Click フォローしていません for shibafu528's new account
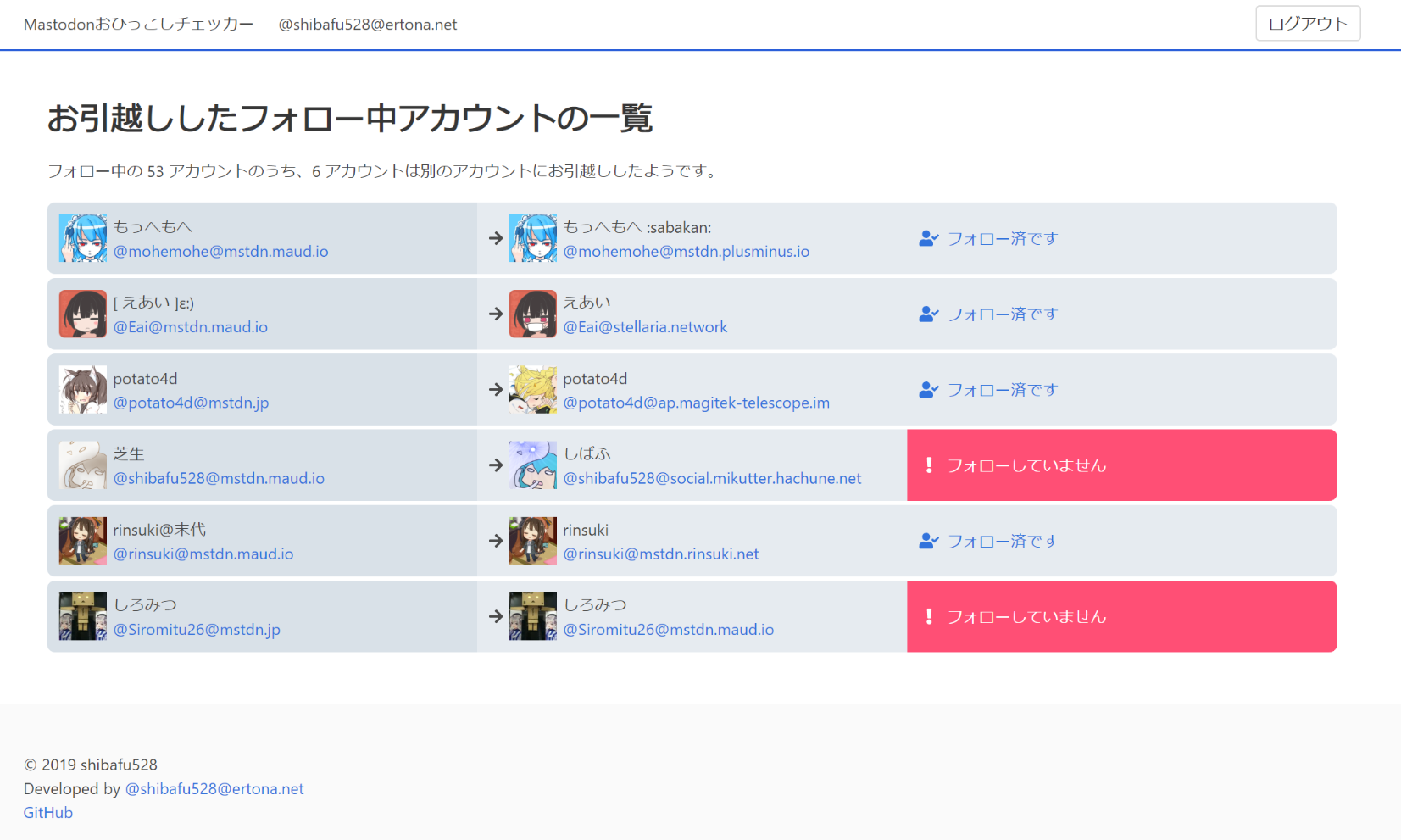 coord(1026,465)
